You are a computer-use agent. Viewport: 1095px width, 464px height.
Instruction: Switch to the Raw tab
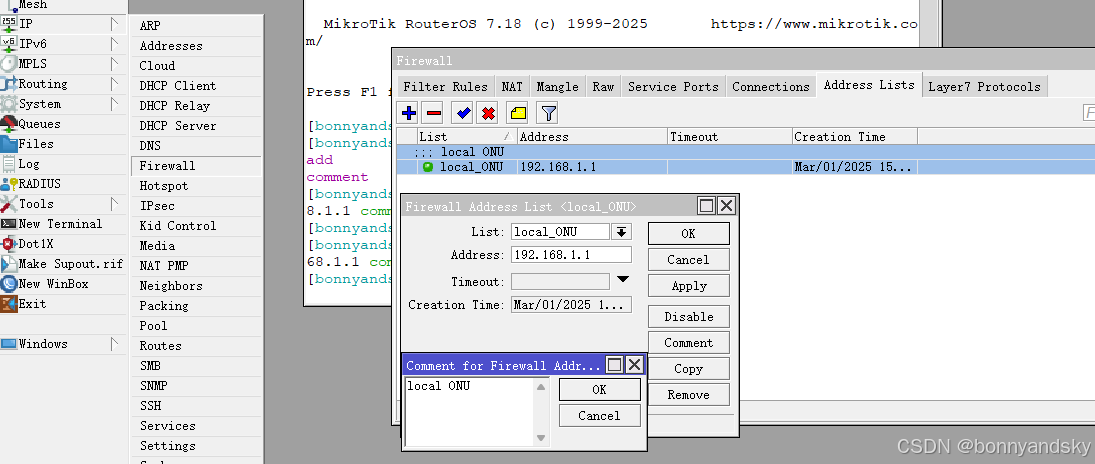pos(603,87)
